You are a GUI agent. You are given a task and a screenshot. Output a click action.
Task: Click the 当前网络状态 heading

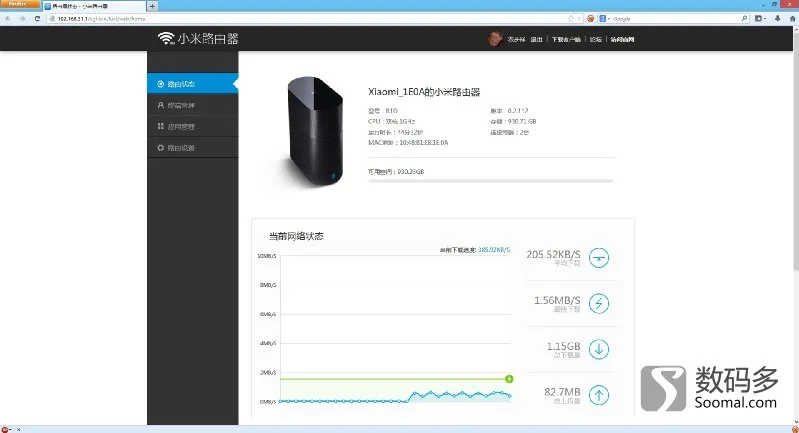(x=296, y=236)
